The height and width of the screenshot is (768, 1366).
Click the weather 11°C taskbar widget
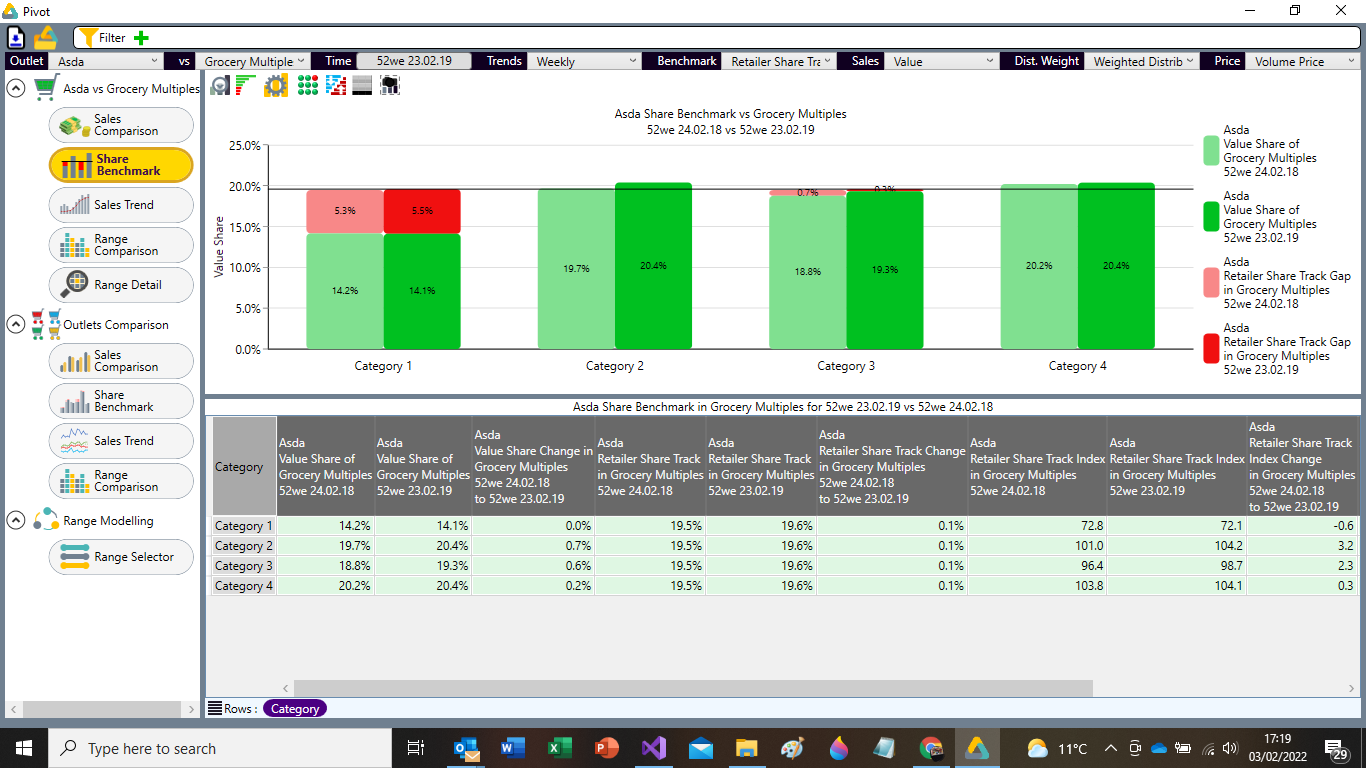1057,748
